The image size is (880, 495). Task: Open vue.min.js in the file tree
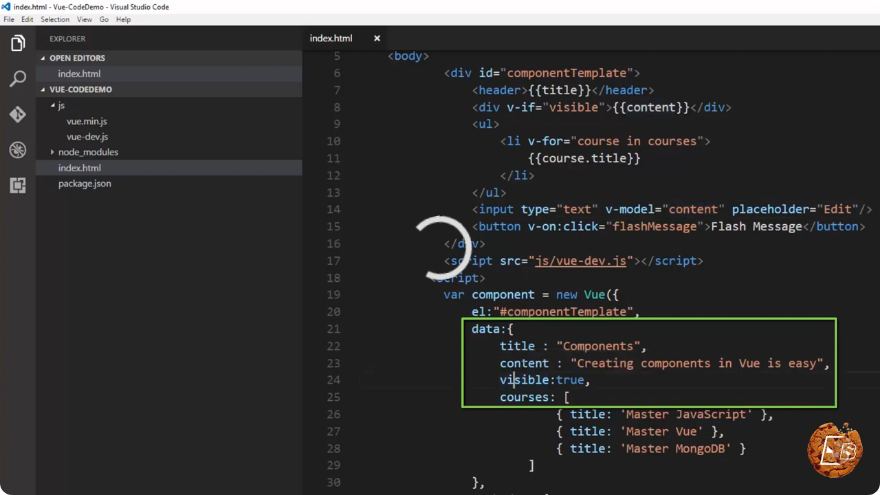(87, 121)
